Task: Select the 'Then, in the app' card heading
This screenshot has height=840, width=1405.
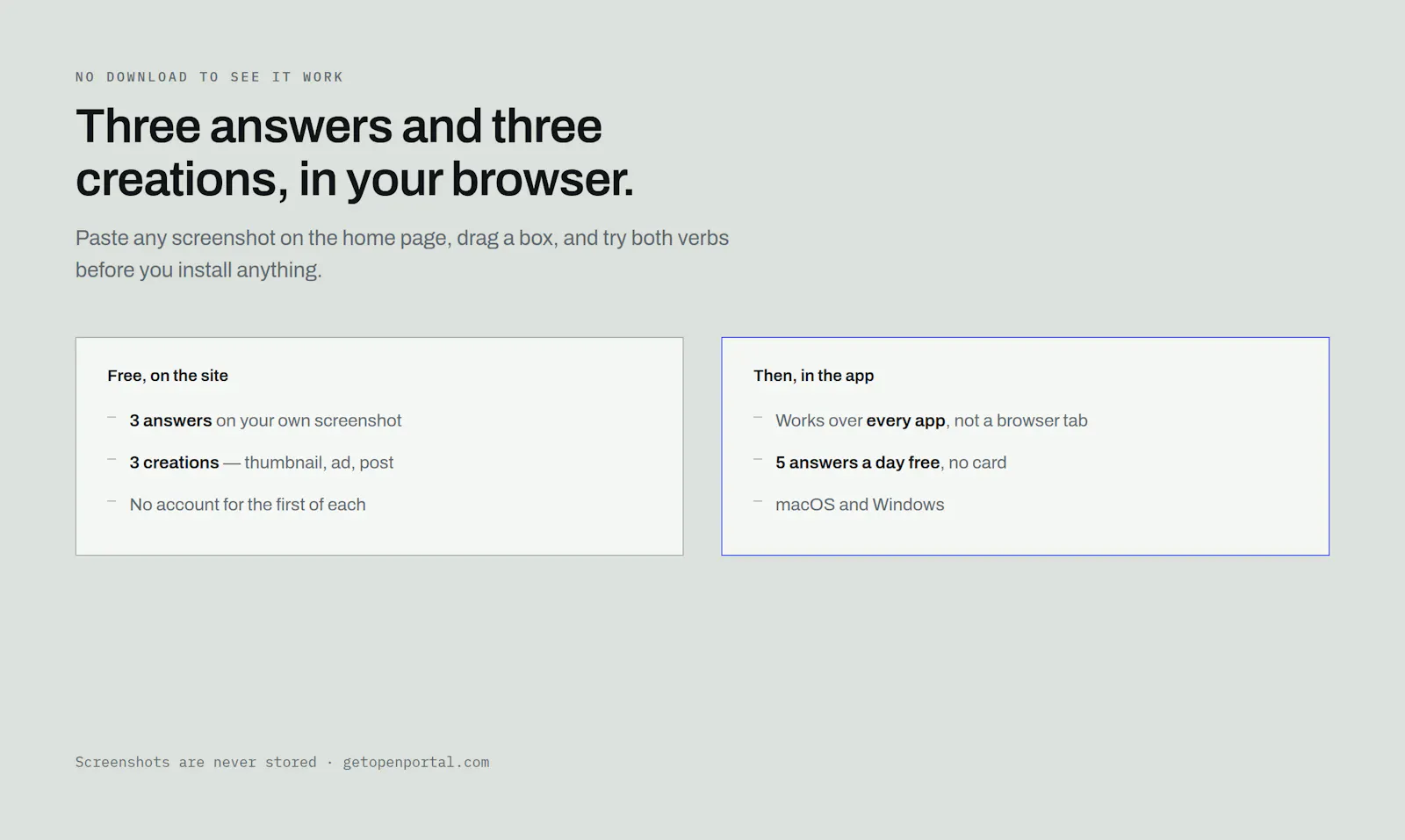Action: click(813, 376)
